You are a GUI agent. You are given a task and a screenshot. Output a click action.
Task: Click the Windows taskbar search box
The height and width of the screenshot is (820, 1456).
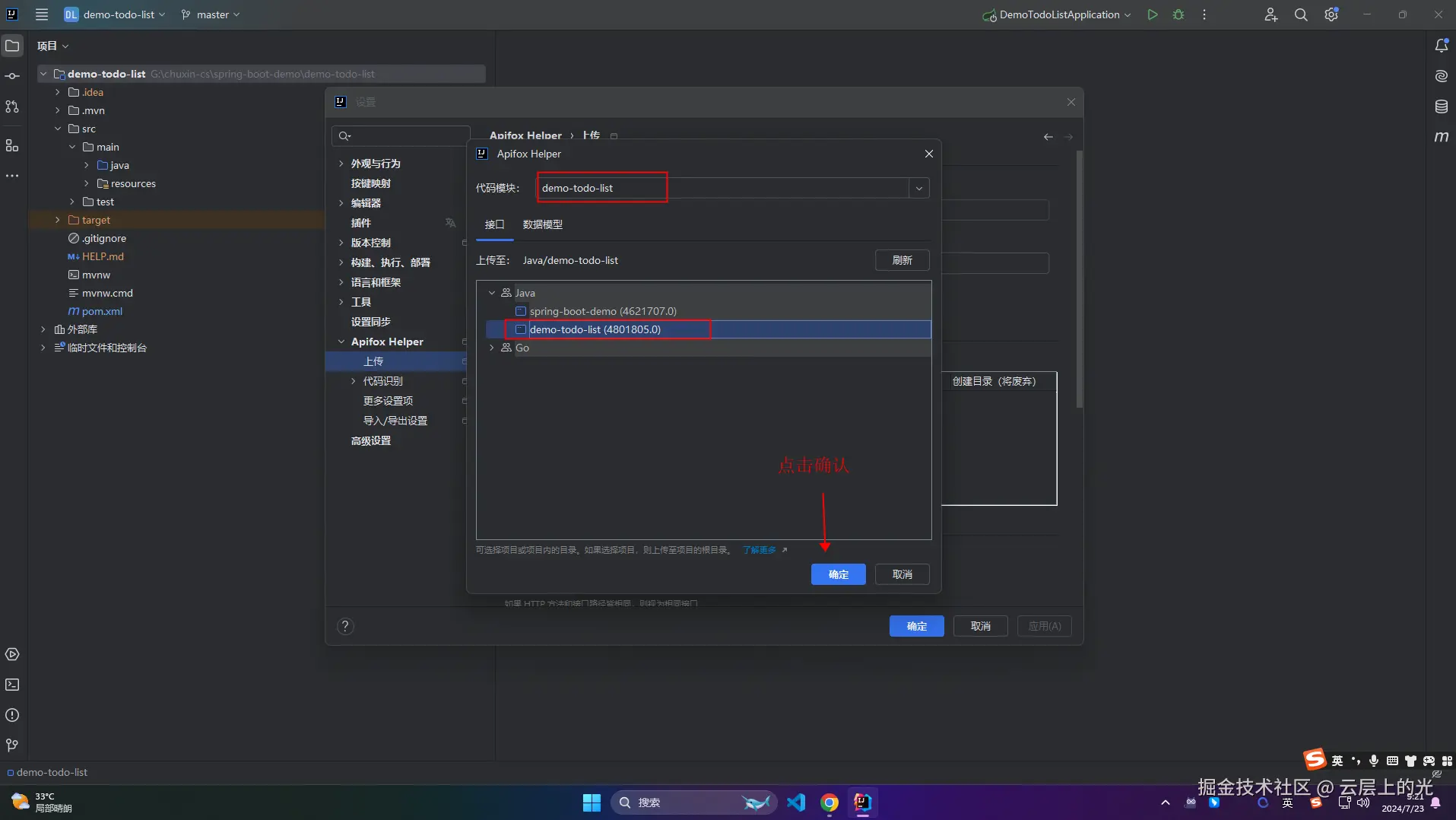(693, 803)
